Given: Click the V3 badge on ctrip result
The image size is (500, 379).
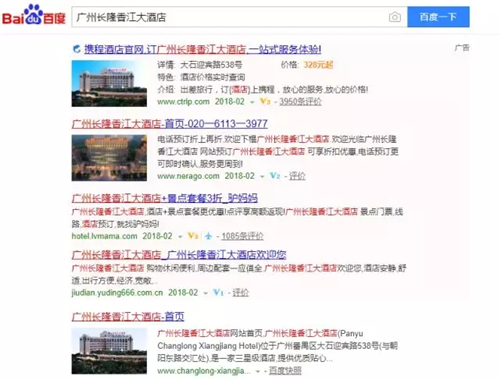Looking at the screenshot, I should pyautogui.click(x=265, y=101).
